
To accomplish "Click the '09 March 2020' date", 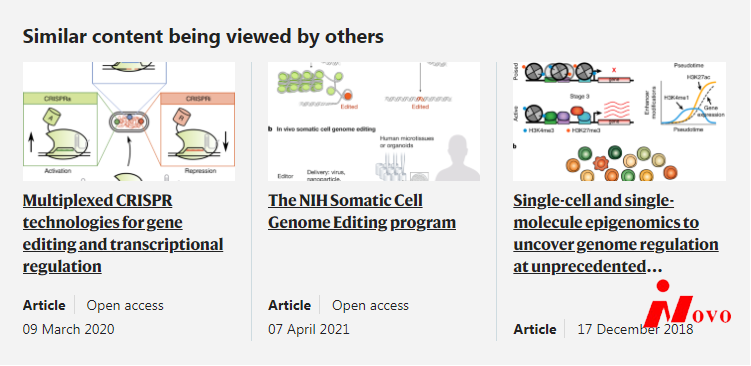I will point(68,329).
